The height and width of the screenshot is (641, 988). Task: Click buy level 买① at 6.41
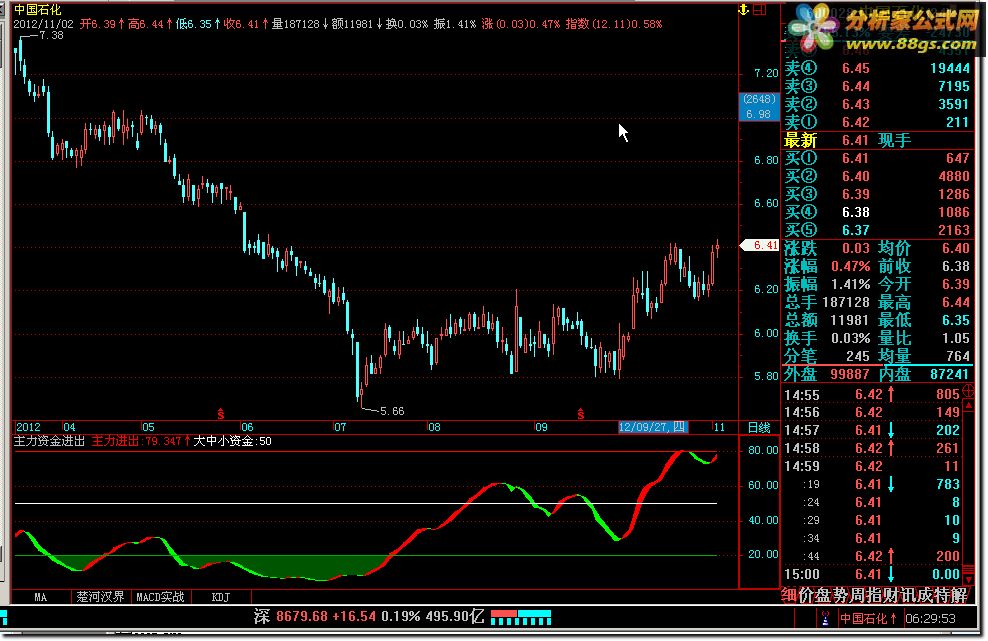coord(877,158)
